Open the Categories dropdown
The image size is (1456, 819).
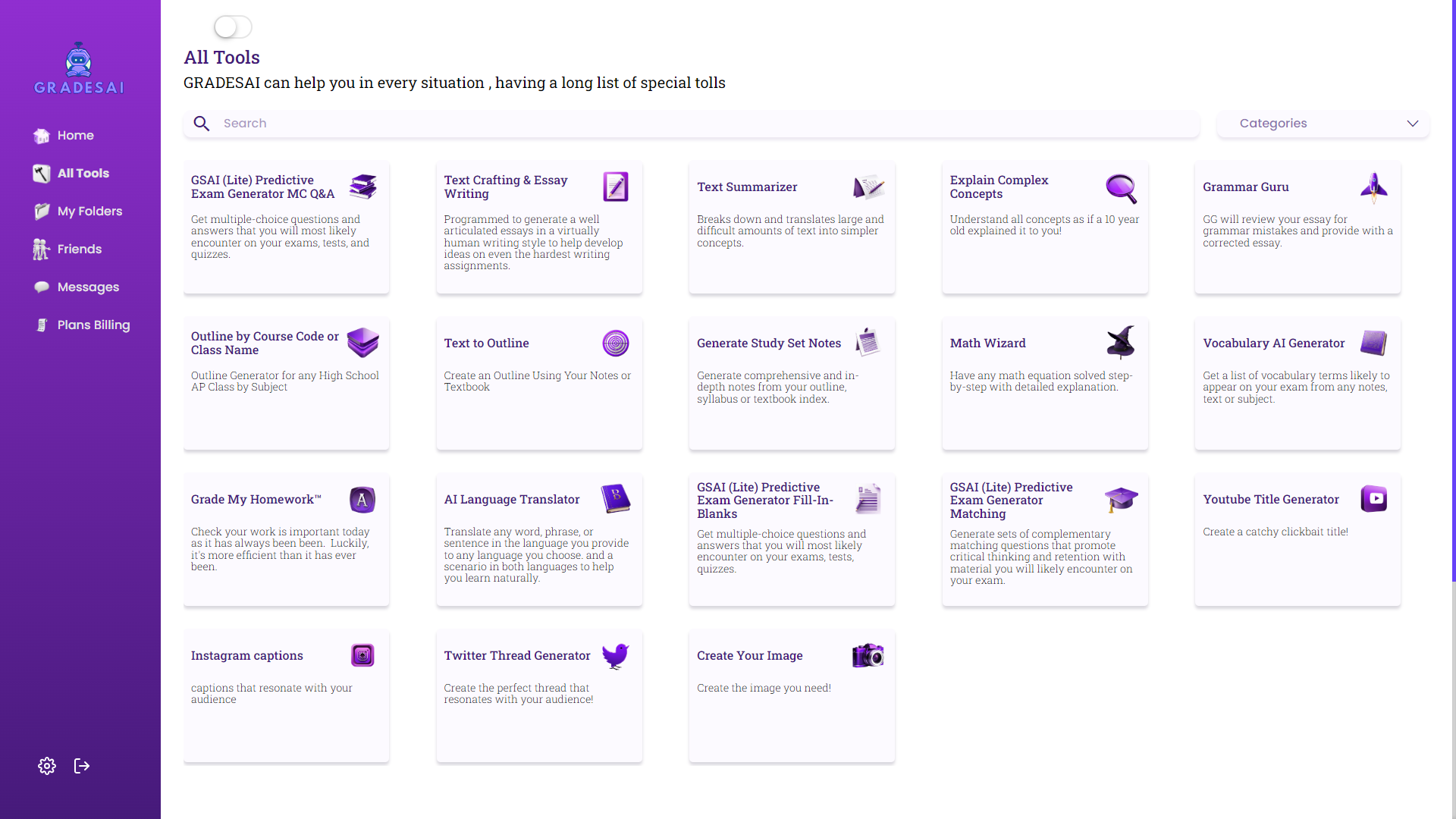point(1323,124)
